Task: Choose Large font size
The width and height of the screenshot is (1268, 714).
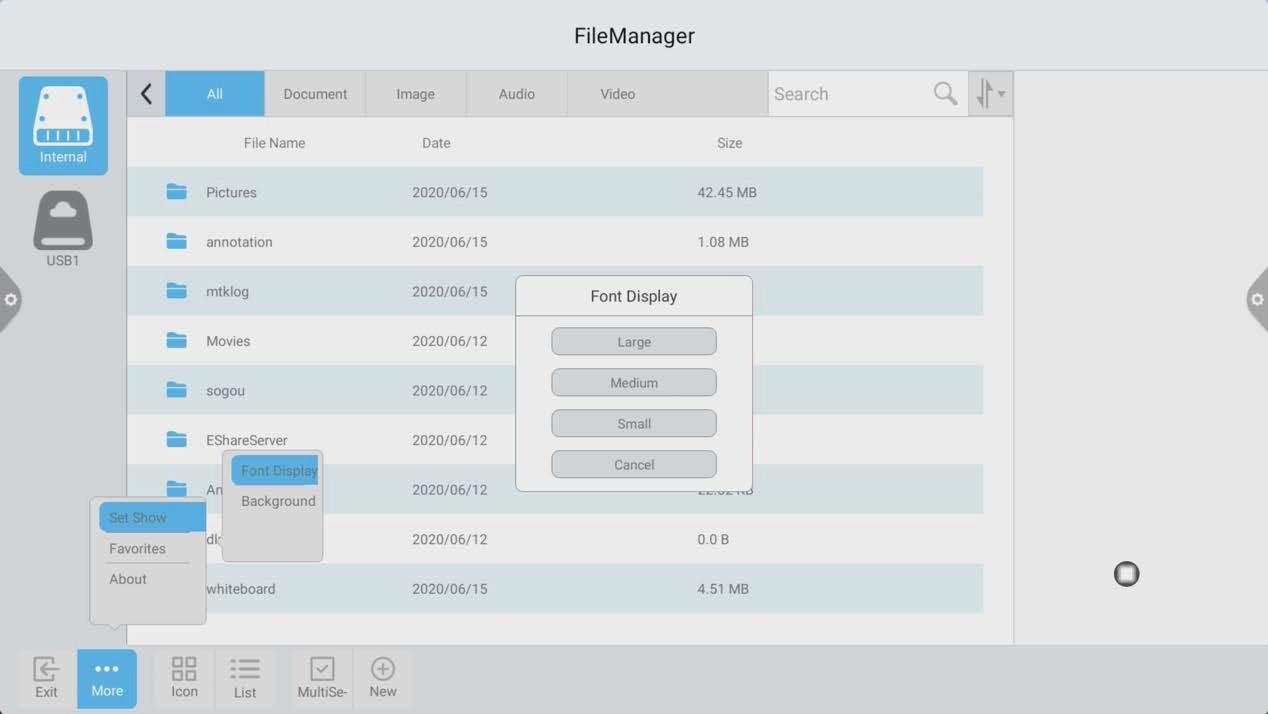Action: 634,342
